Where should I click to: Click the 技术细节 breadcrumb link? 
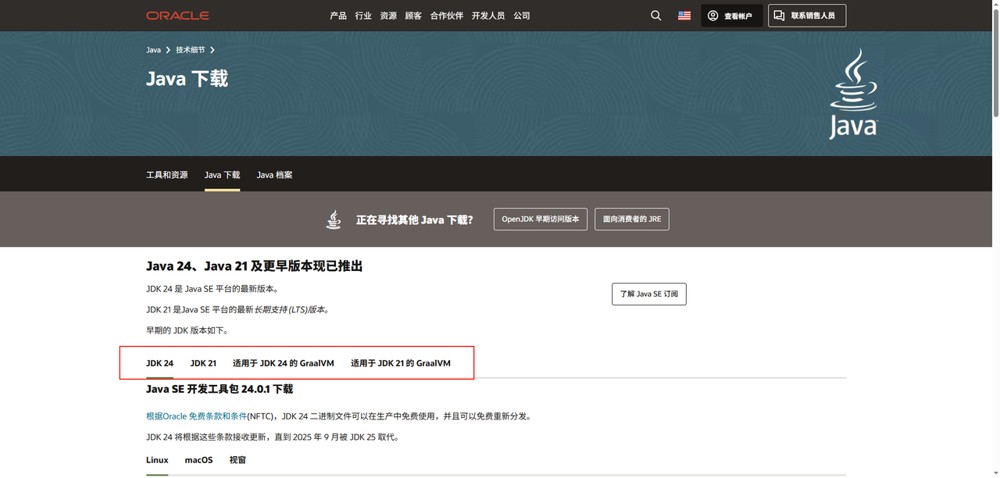[191, 50]
